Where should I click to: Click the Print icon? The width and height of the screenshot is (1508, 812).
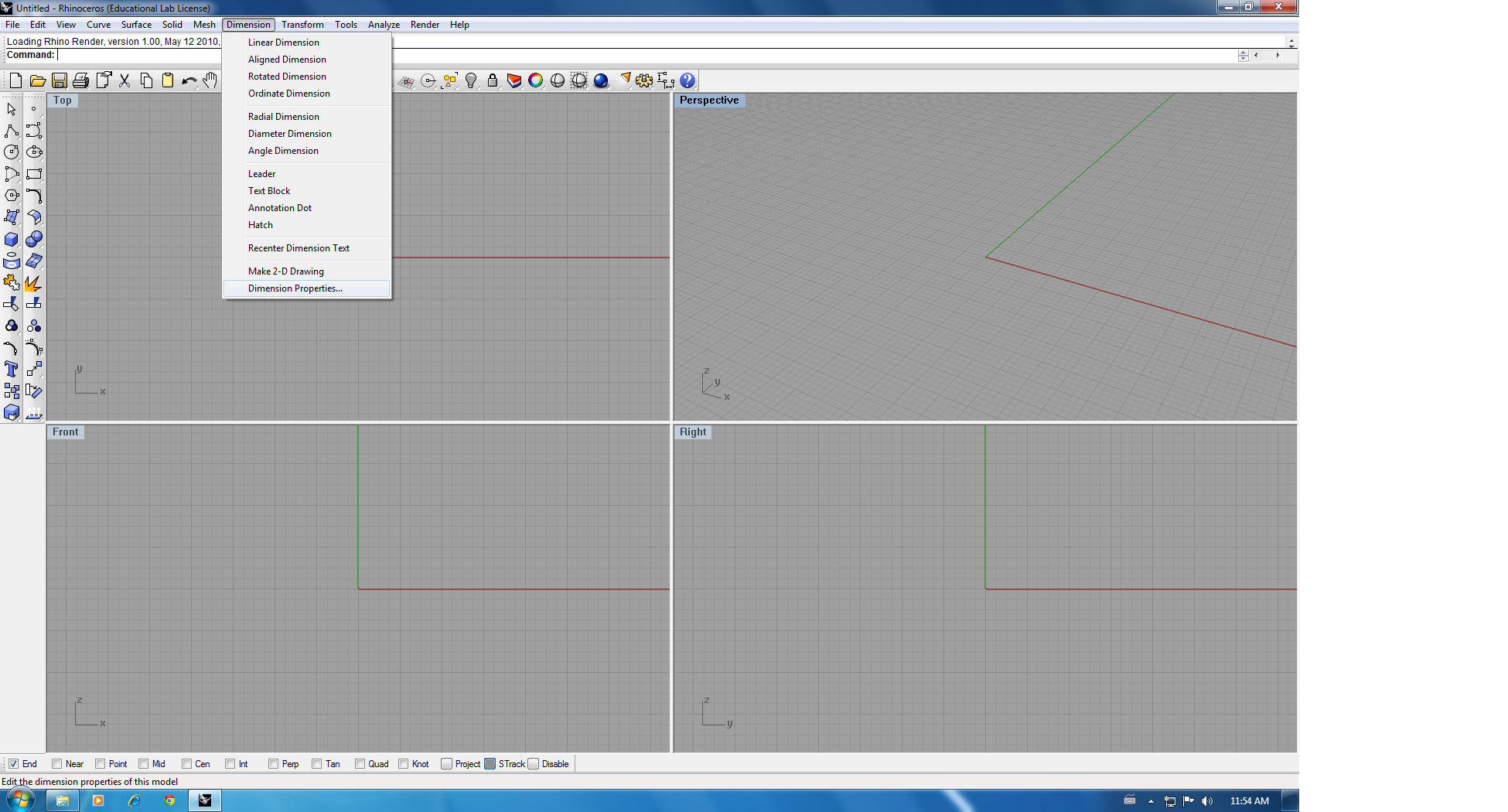[x=80, y=80]
